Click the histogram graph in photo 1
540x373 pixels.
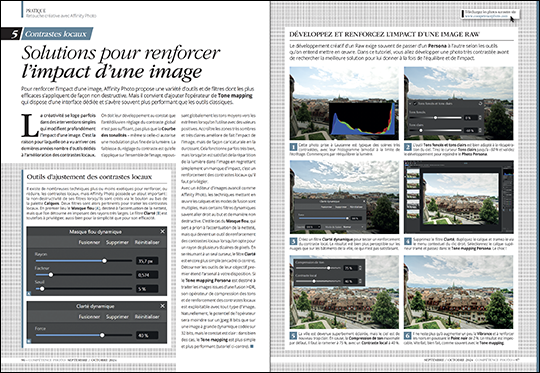pyautogui.click(x=362, y=119)
